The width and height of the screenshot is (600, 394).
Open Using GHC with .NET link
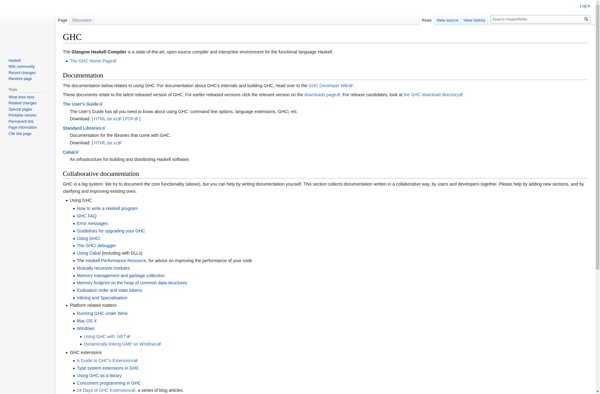click(107, 337)
